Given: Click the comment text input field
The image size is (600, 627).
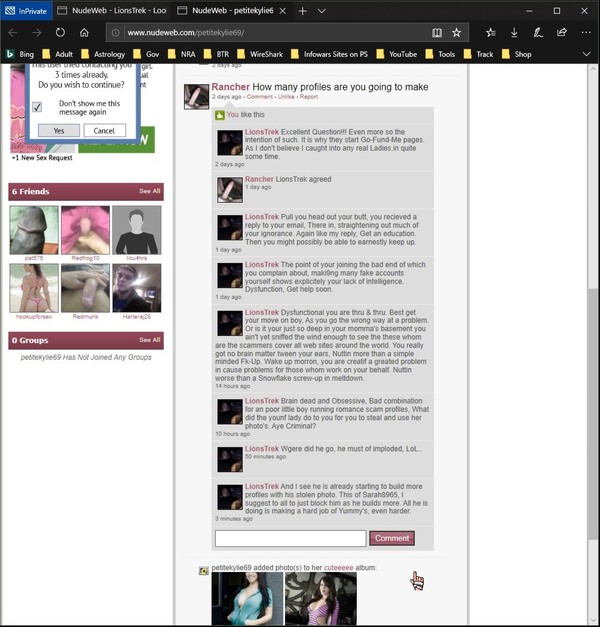Looking at the screenshot, I should (x=290, y=538).
